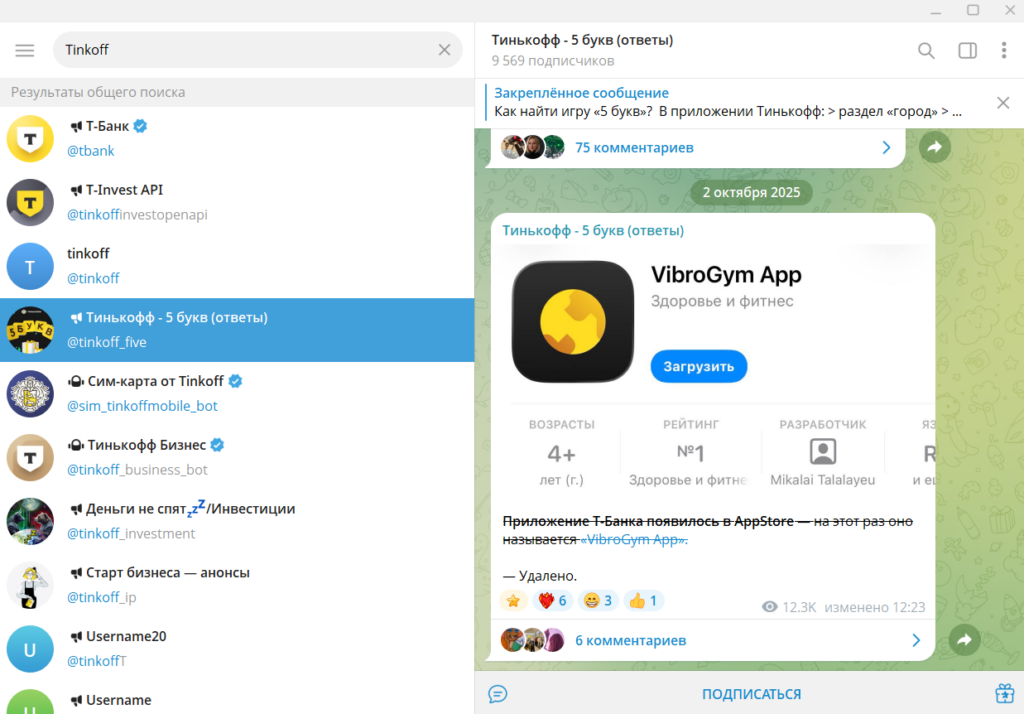Search within the channel with magnifier icon
The height and width of the screenshot is (714, 1024).
926,50
